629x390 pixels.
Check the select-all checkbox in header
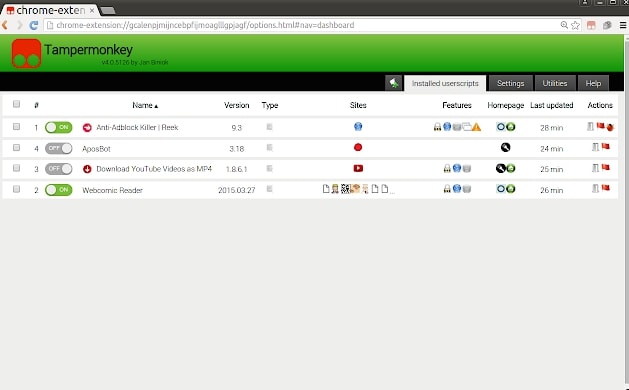(16, 104)
